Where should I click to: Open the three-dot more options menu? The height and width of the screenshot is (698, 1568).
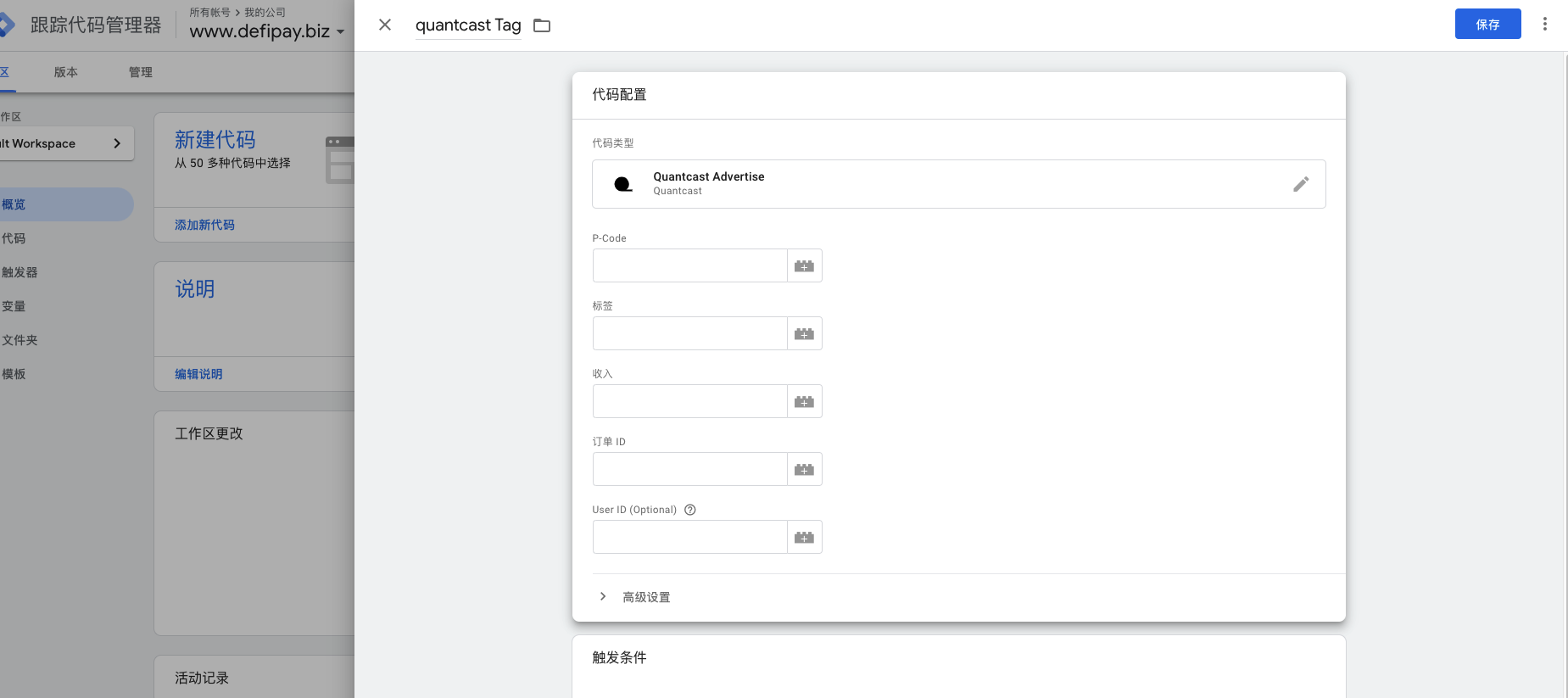1544,24
